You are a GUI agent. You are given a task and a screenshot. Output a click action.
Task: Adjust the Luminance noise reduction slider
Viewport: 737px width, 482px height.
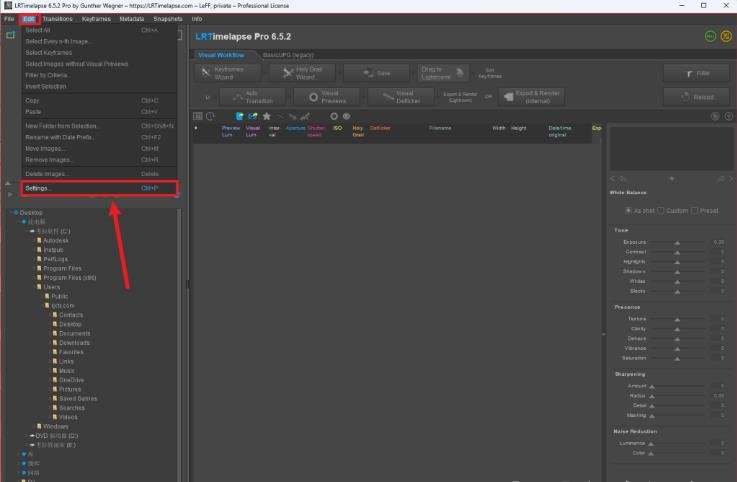tap(651, 444)
